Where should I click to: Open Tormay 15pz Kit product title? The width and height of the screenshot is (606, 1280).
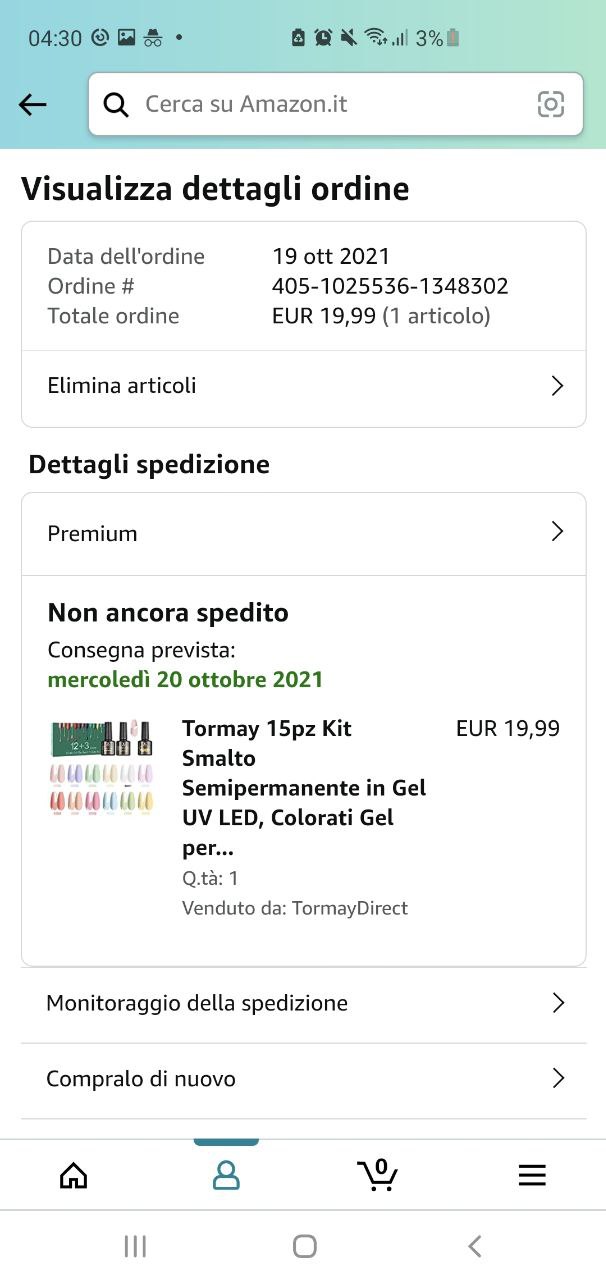303,787
